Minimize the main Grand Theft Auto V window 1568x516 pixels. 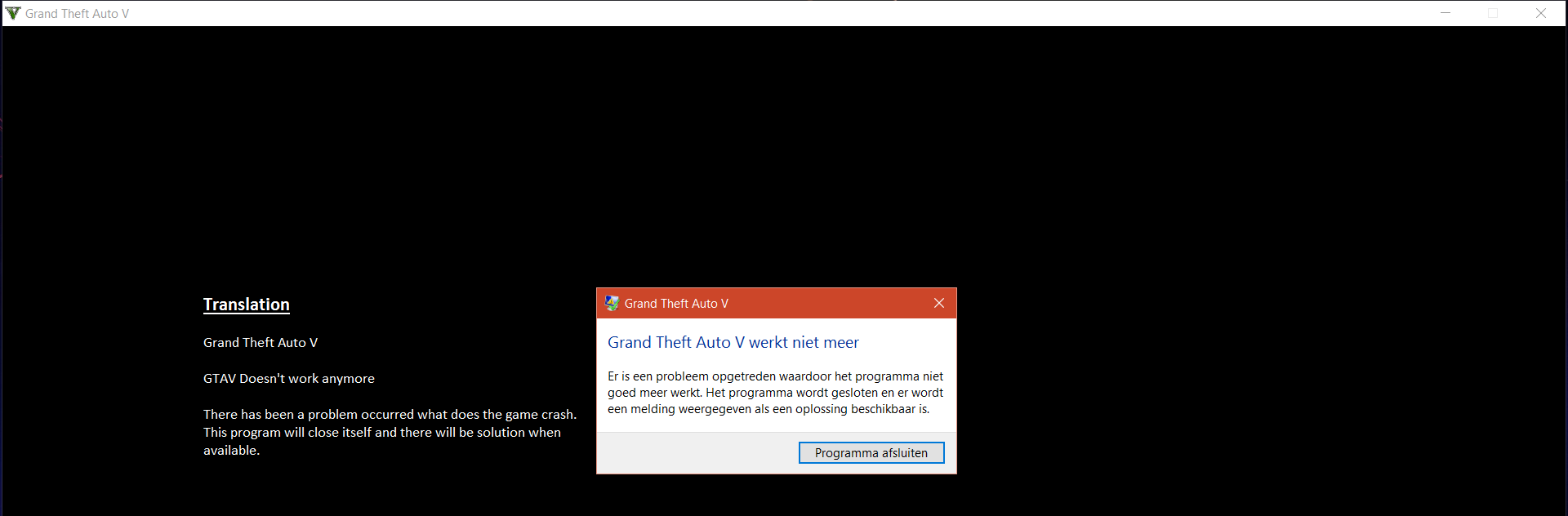1445,13
